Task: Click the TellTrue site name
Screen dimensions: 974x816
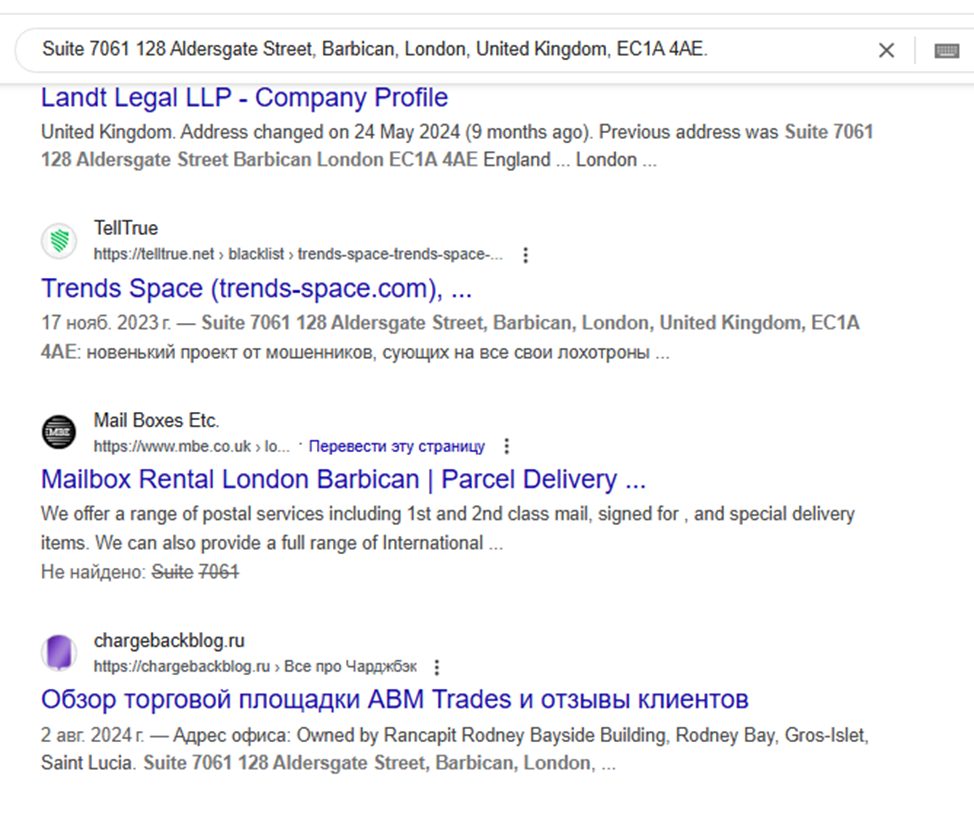Action: coord(126,228)
